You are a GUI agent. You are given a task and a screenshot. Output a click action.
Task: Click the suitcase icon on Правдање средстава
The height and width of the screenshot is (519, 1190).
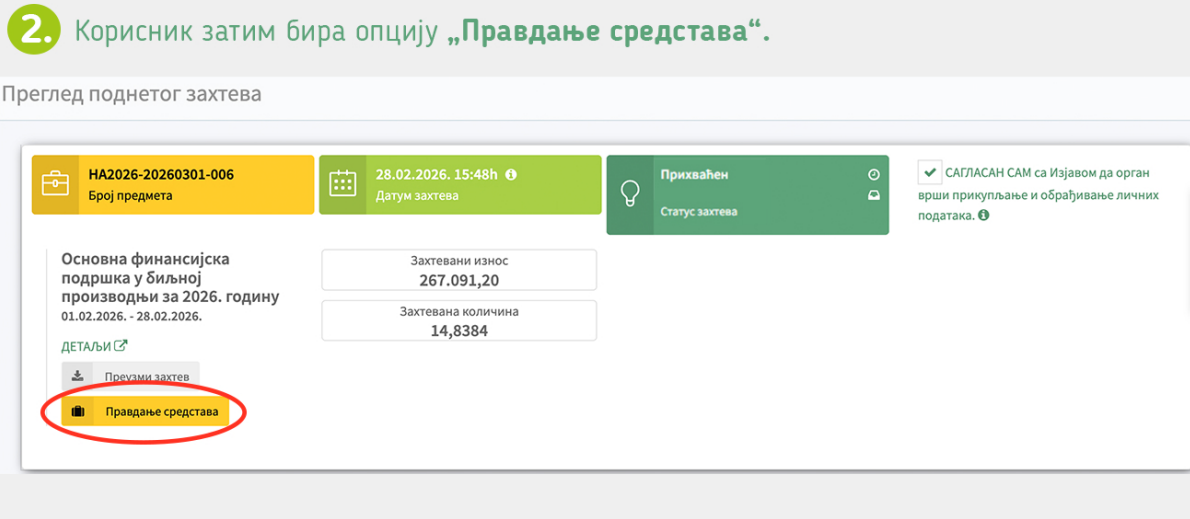tap(77, 411)
